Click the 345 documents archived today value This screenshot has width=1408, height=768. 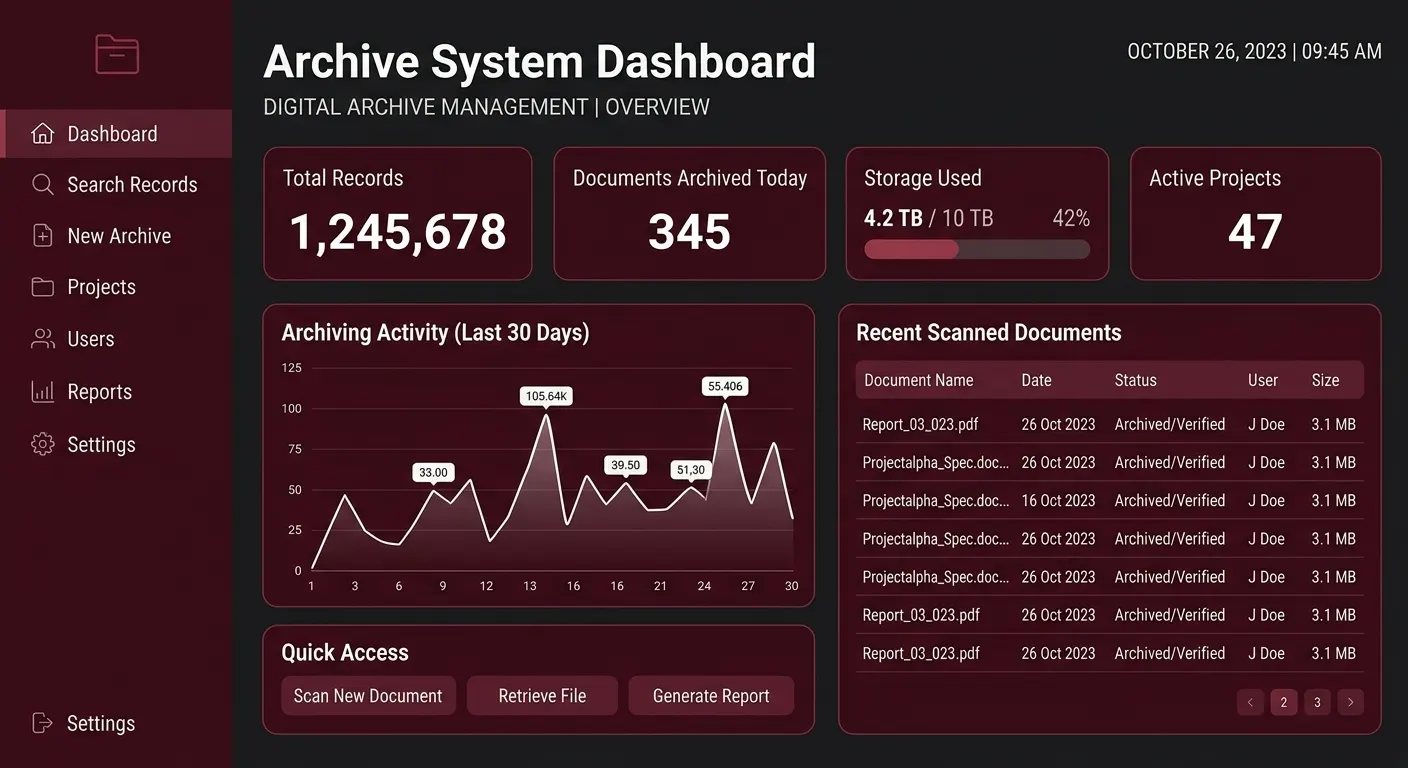click(689, 232)
